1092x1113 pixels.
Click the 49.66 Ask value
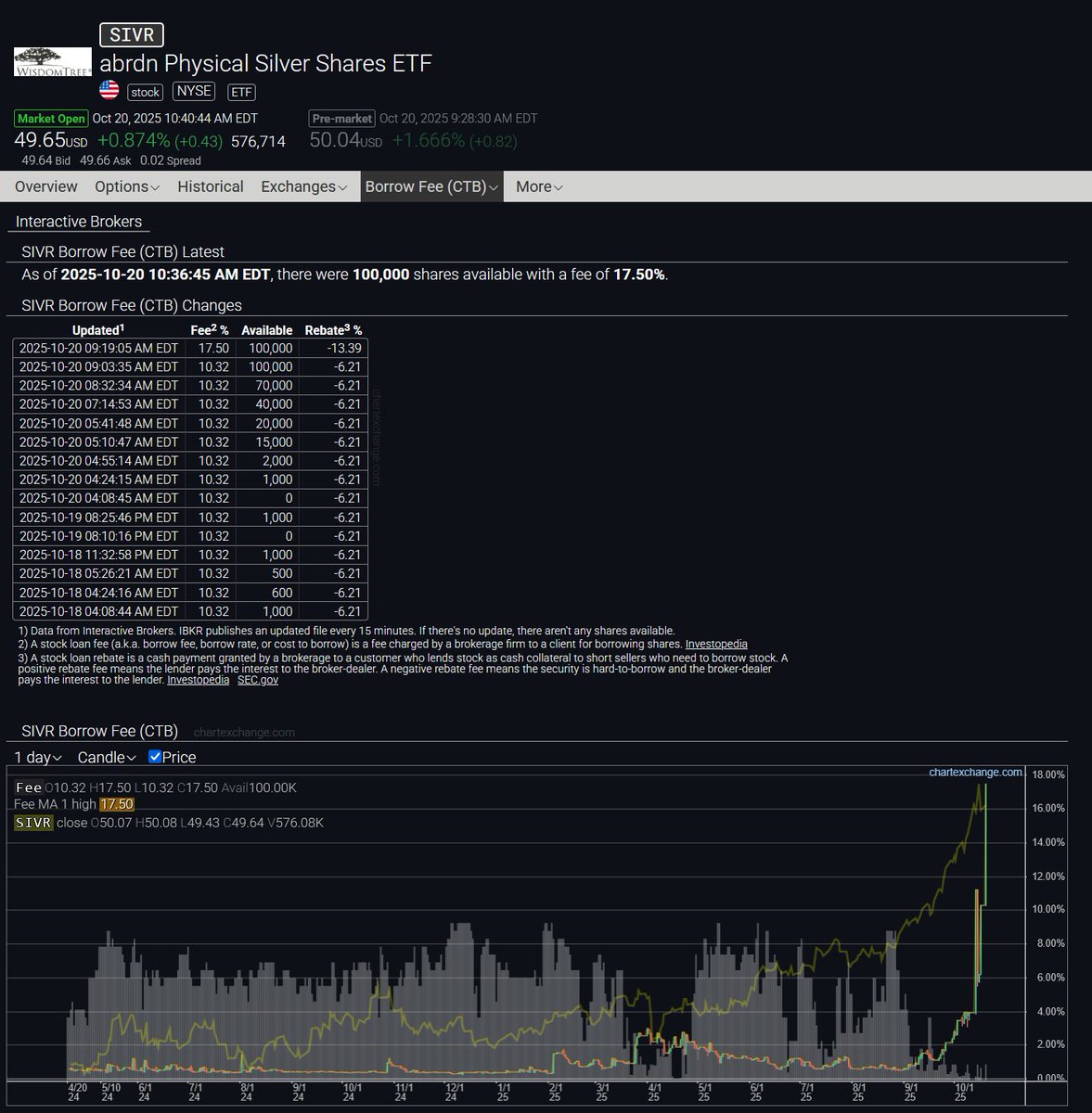(106, 160)
